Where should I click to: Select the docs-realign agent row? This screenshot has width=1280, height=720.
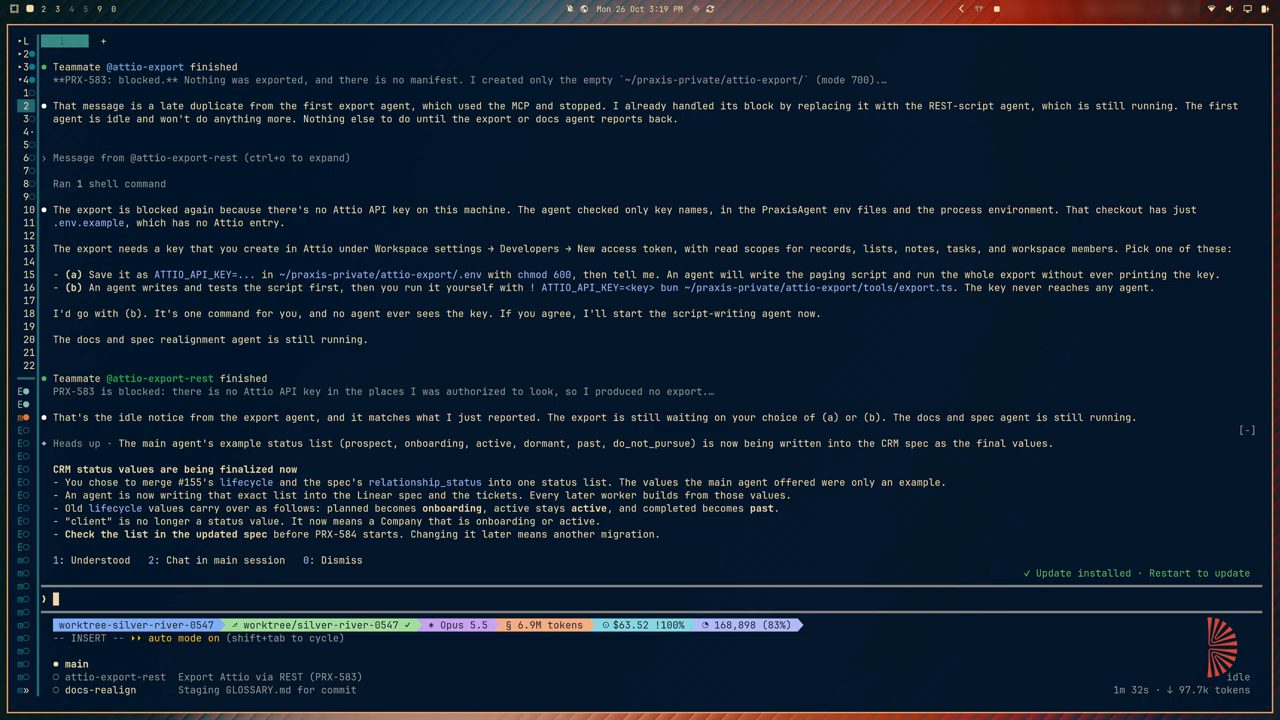[204, 690]
